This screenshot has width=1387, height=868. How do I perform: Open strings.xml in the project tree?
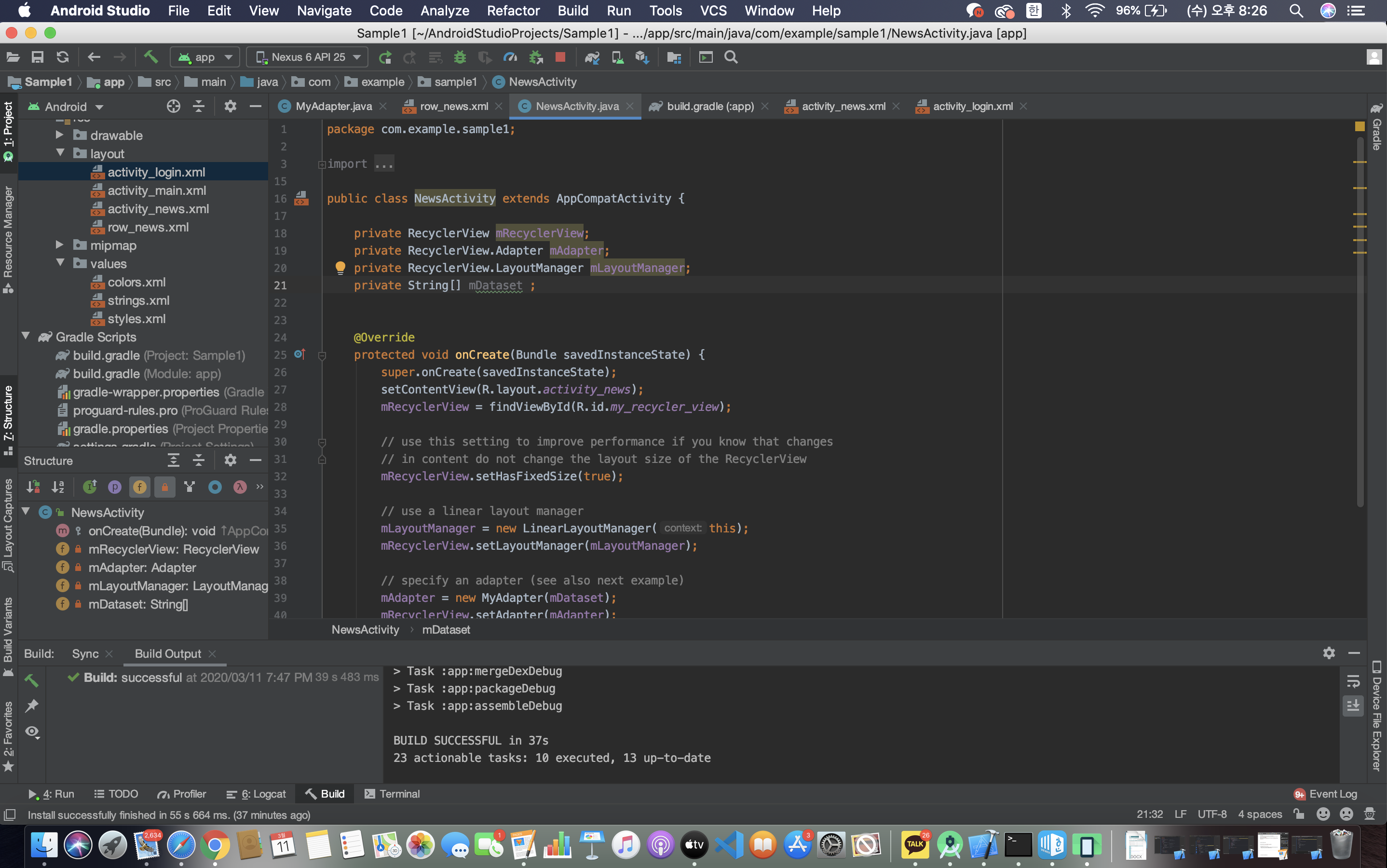pyautogui.click(x=138, y=300)
